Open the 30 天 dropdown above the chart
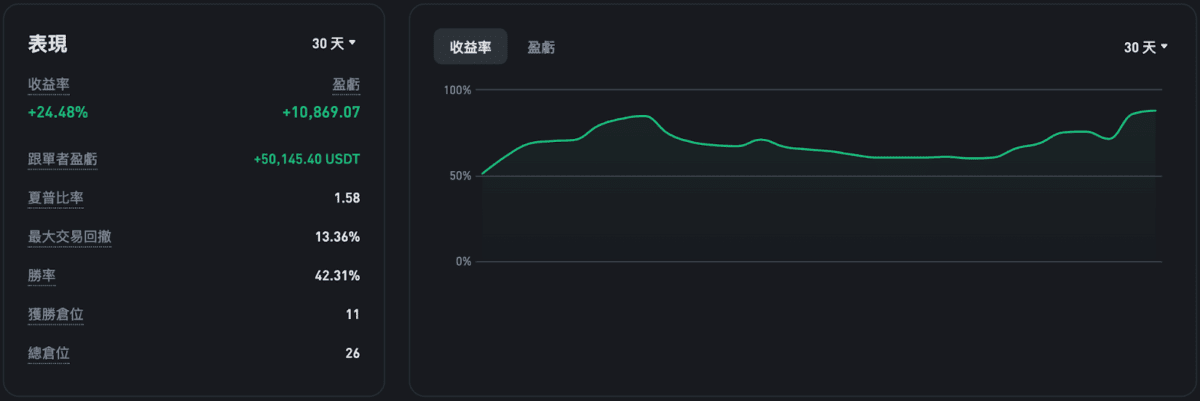The height and width of the screenshot is (401, 1200). [x=1146, y=47]
